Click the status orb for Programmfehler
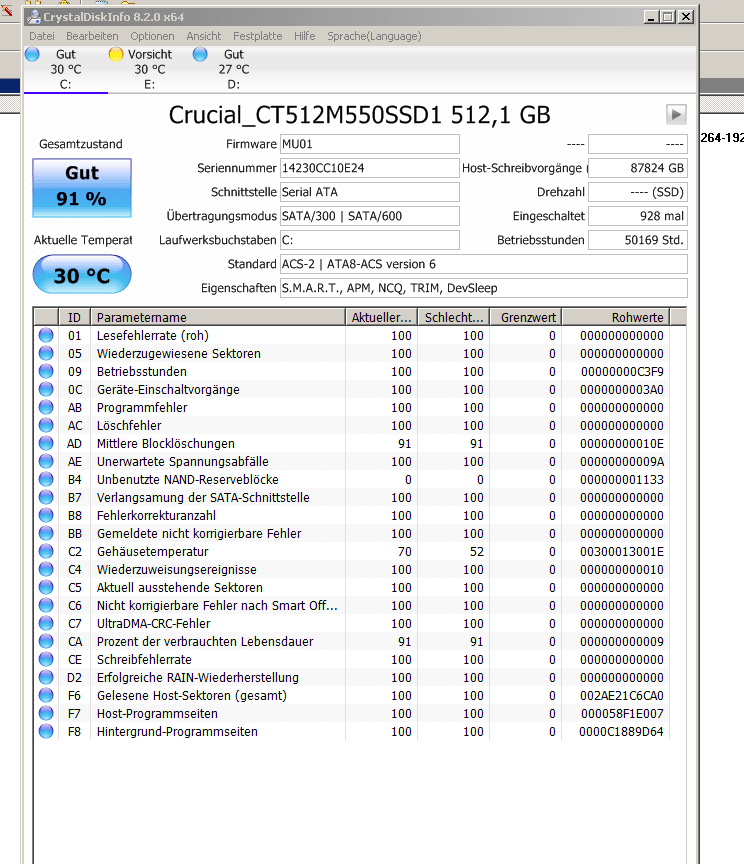This screenshot has height=864, width=744. coord(46,407)
